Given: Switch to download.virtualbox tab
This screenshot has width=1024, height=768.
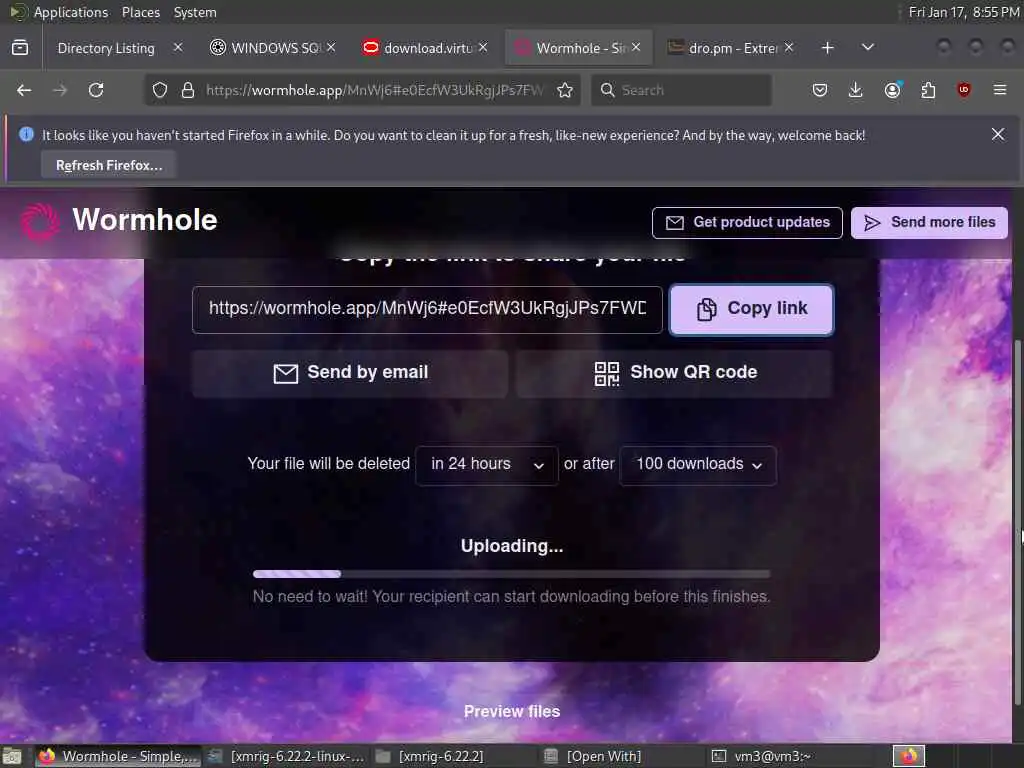Looking at the screenshot, I should (x=428, y=48).
